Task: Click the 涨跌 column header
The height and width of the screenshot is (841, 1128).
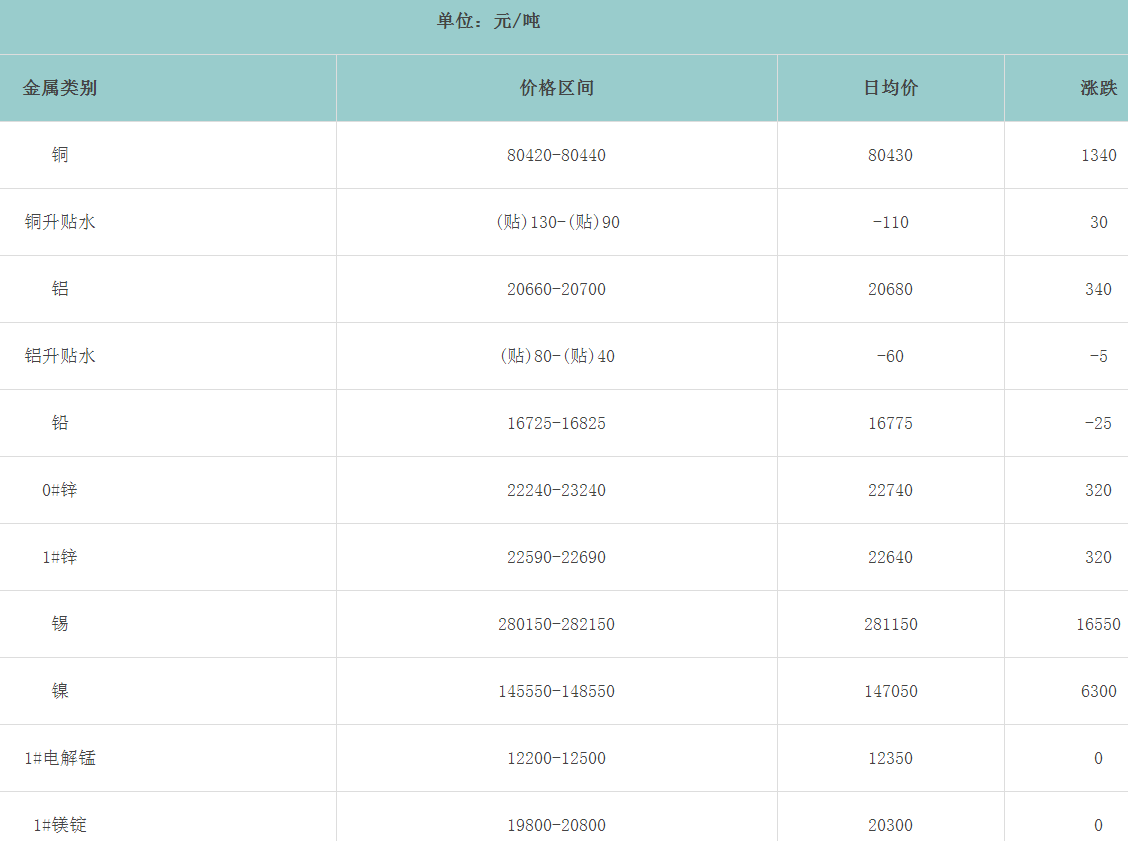Action: point(1098,88)
